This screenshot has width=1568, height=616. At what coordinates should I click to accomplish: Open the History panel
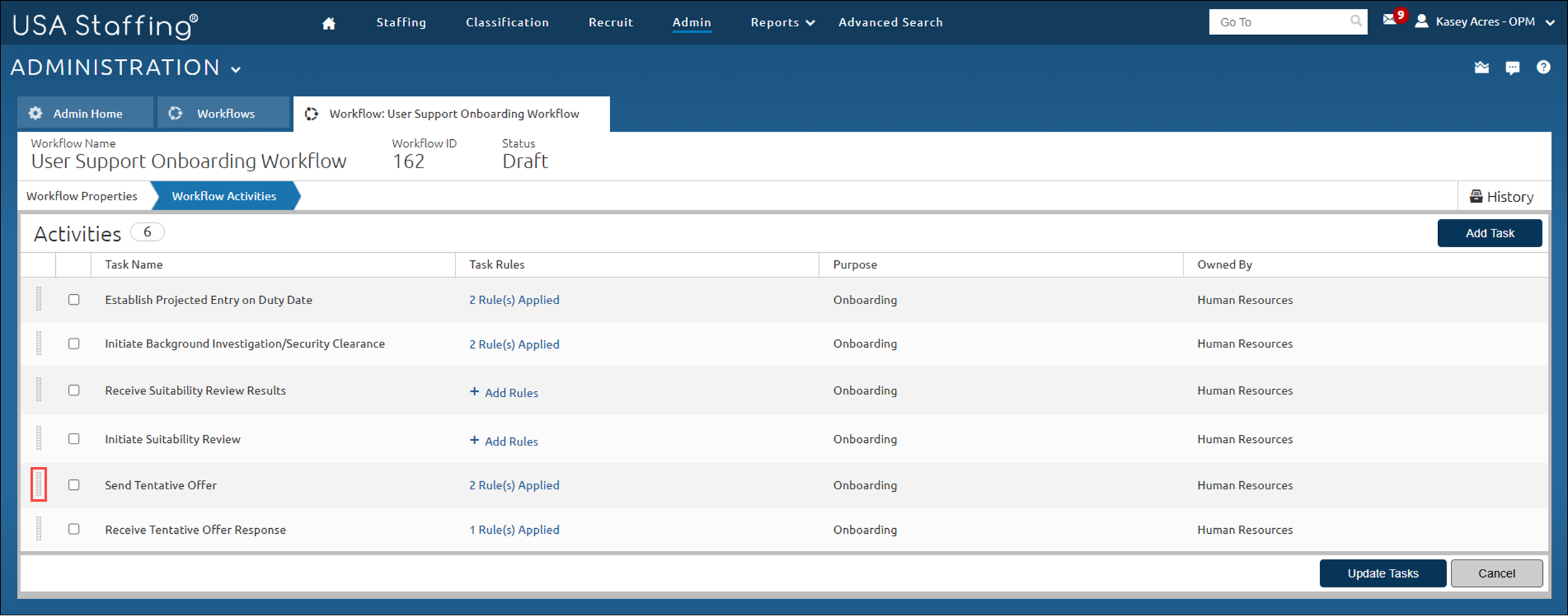[x=1502, y=197]
